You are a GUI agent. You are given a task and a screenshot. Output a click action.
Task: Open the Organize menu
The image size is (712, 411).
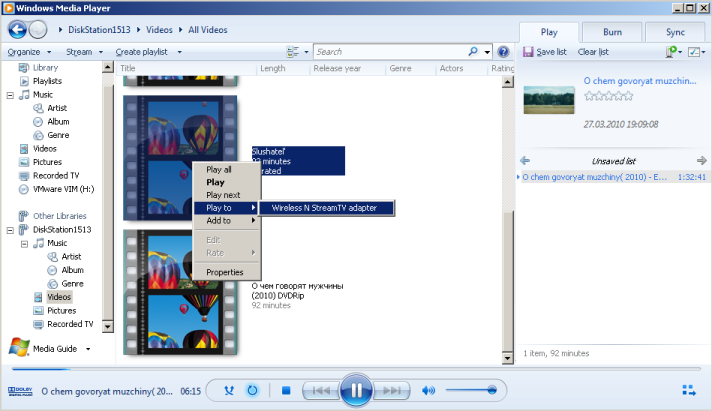[x=29, y=52]
